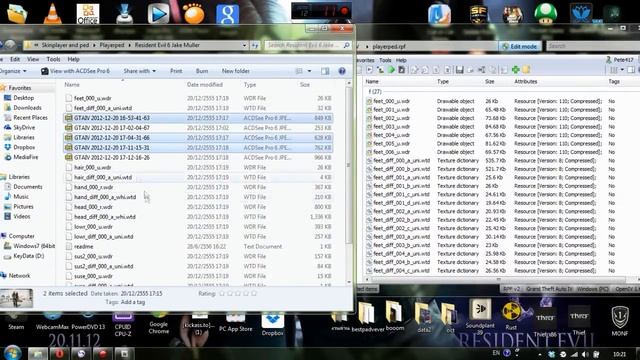Open the Tools menu in Explorer
Viewport: 640px width, 360px height.
point(53,59)
